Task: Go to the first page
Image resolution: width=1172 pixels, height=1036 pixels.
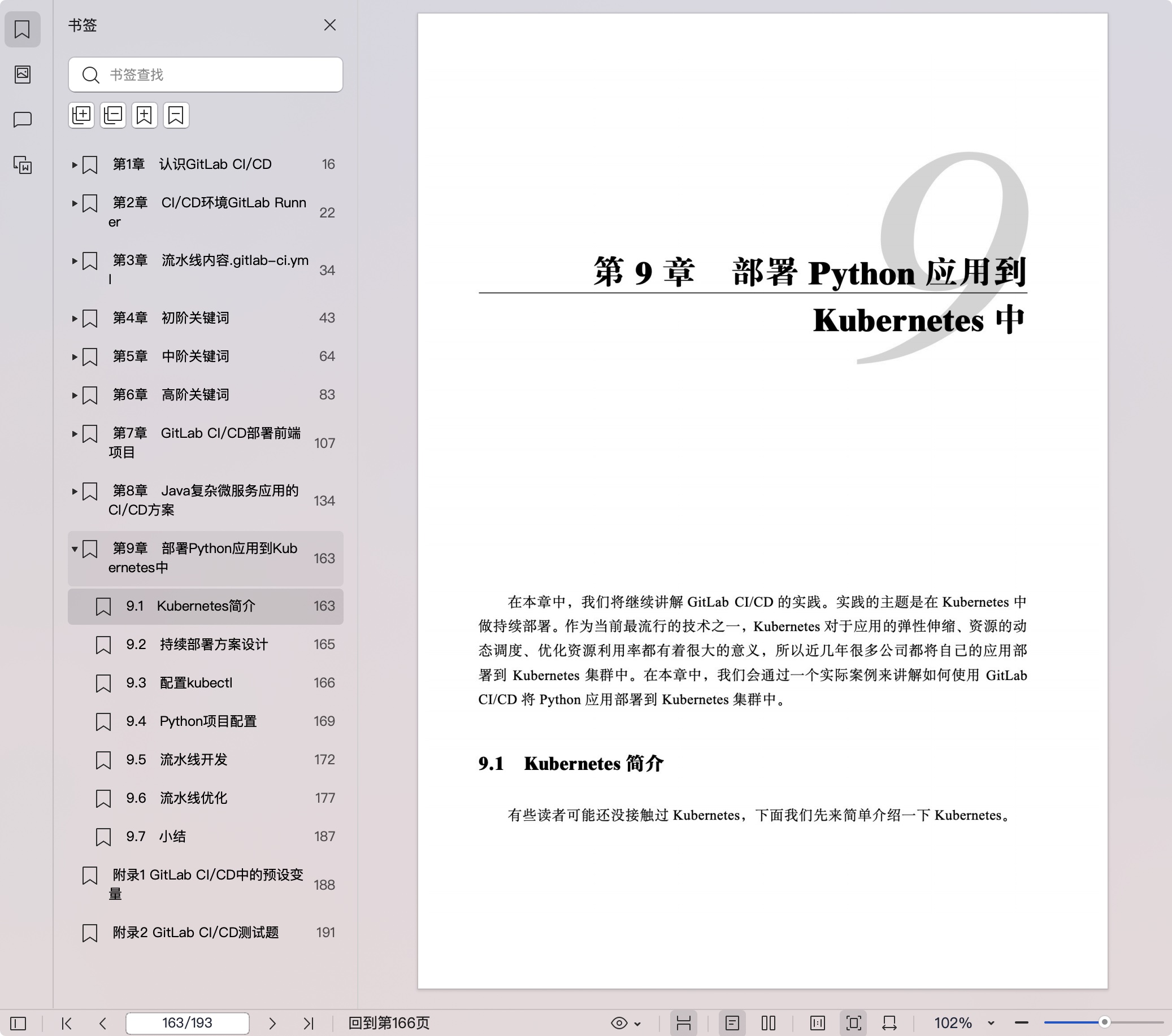Action: click(x=67, y=1024)
